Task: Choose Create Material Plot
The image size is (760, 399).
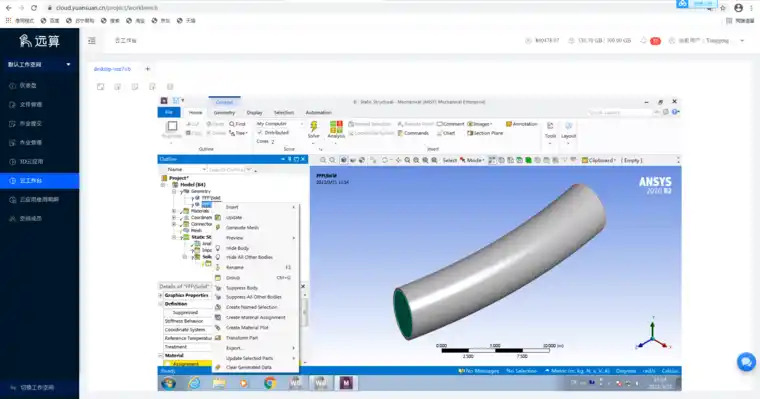Action: tap(256, 327)
